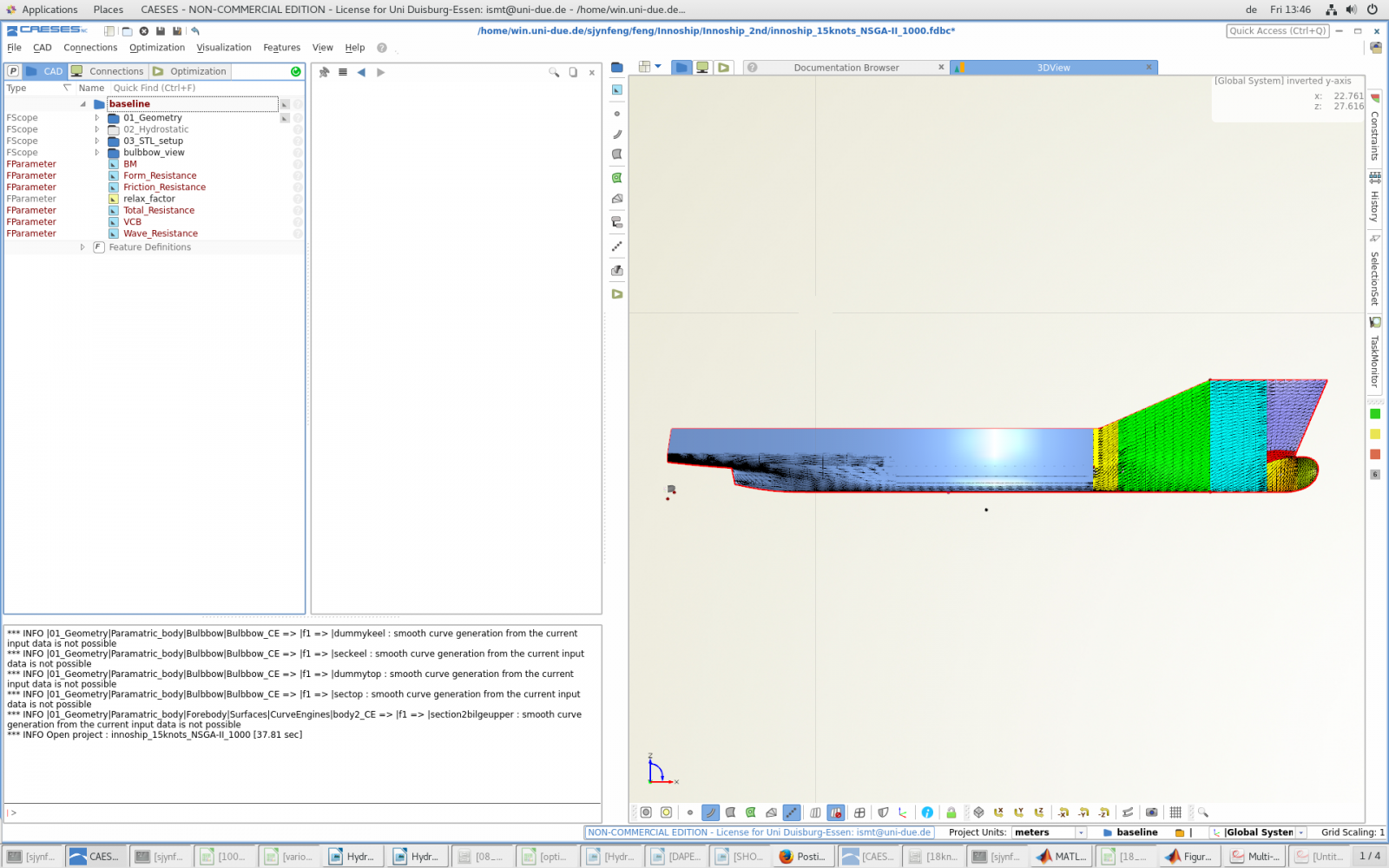Click the isometric cube view icon
Viewport: 1389px width, 868px height.
pos(978,812)
